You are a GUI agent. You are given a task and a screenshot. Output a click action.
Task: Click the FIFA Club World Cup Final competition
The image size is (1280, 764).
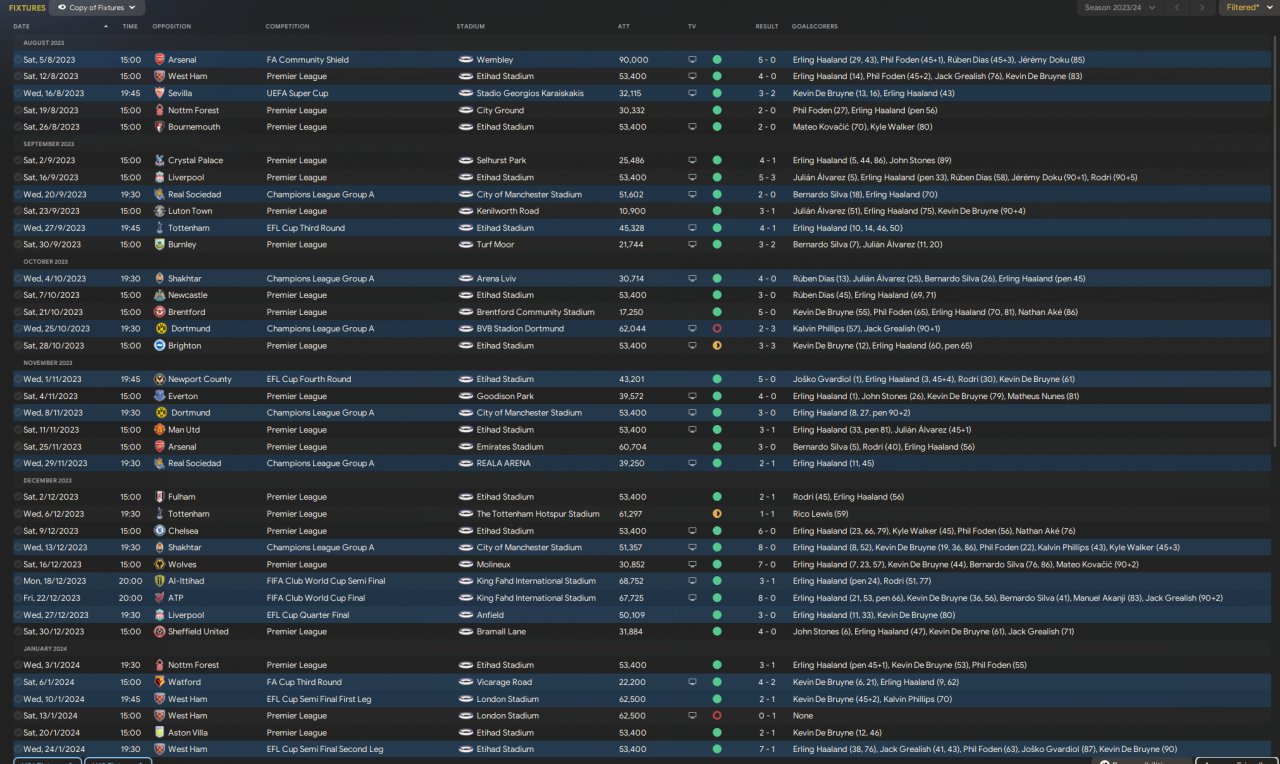click(x=318, y=598)
